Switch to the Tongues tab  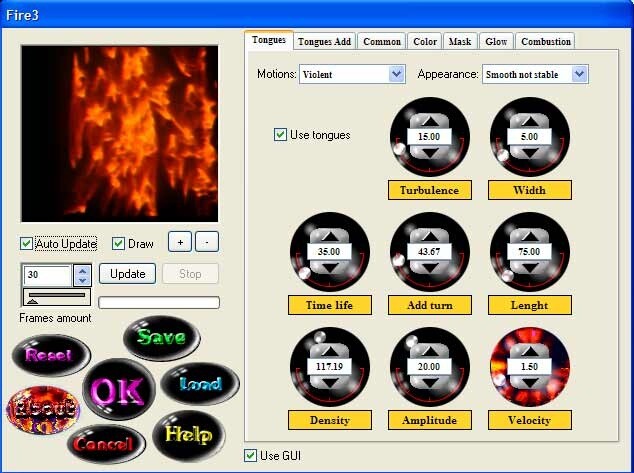[x=269, y=40]
